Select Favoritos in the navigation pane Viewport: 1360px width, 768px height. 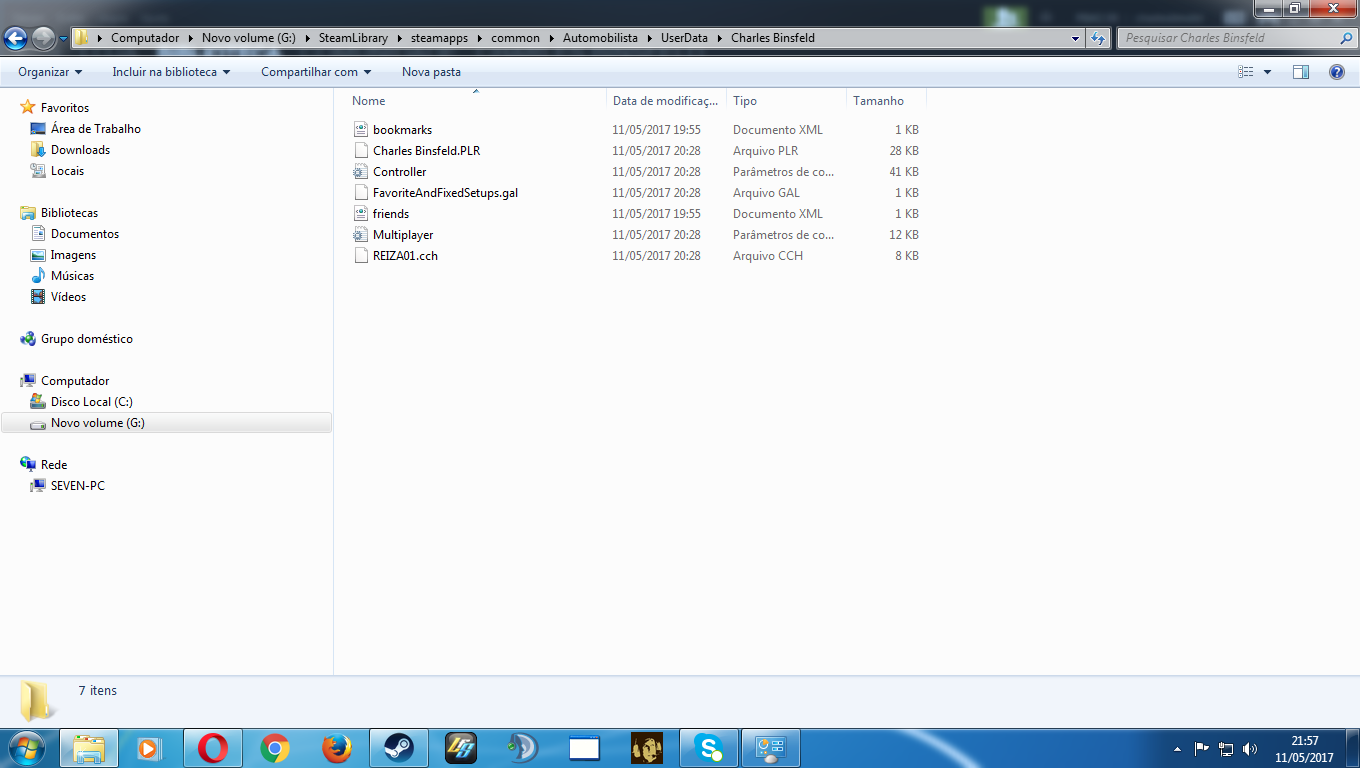pyautogui.click(x=65, y=108)
